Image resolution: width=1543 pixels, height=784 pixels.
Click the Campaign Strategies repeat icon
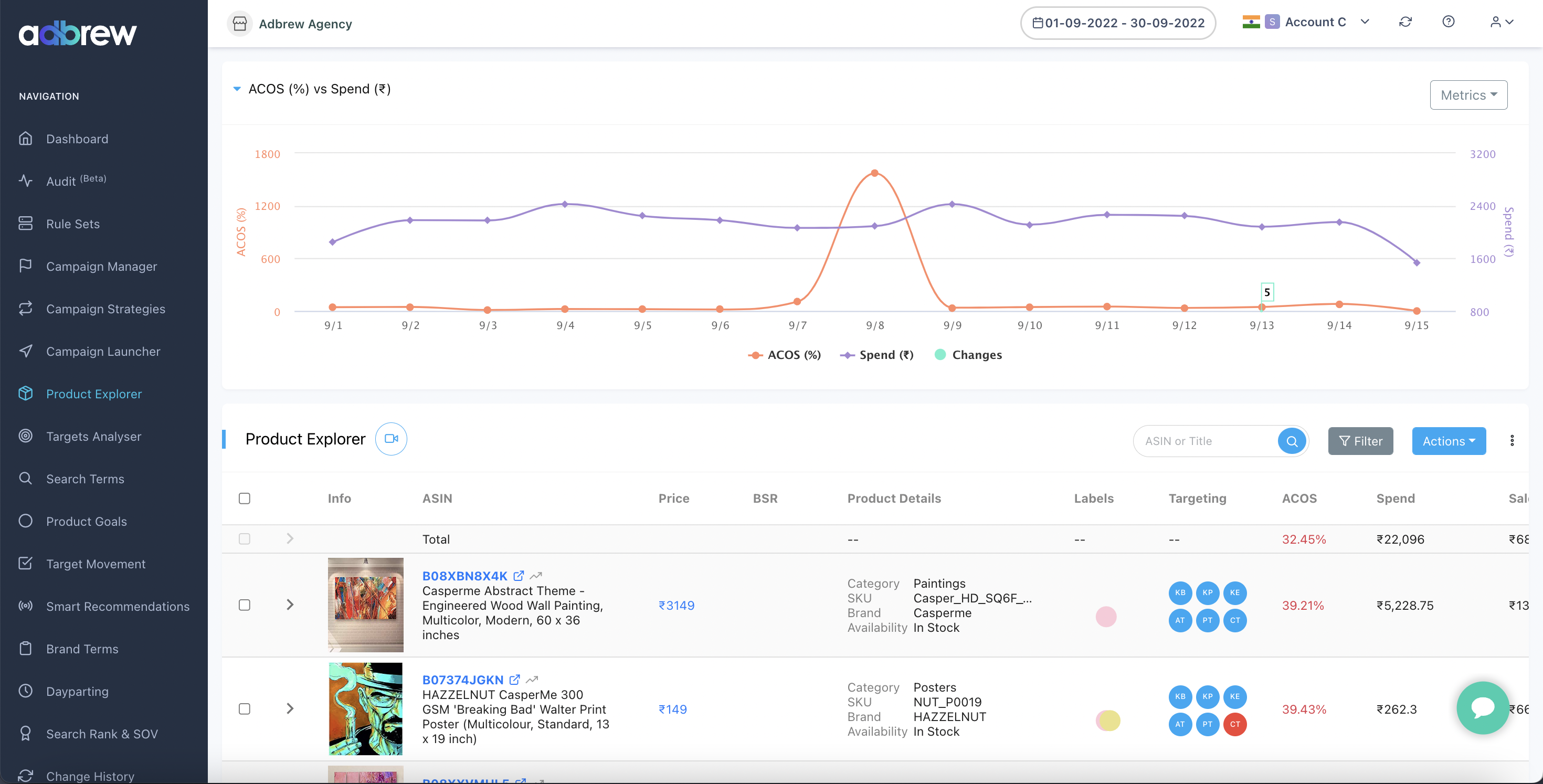pos(25,309)
